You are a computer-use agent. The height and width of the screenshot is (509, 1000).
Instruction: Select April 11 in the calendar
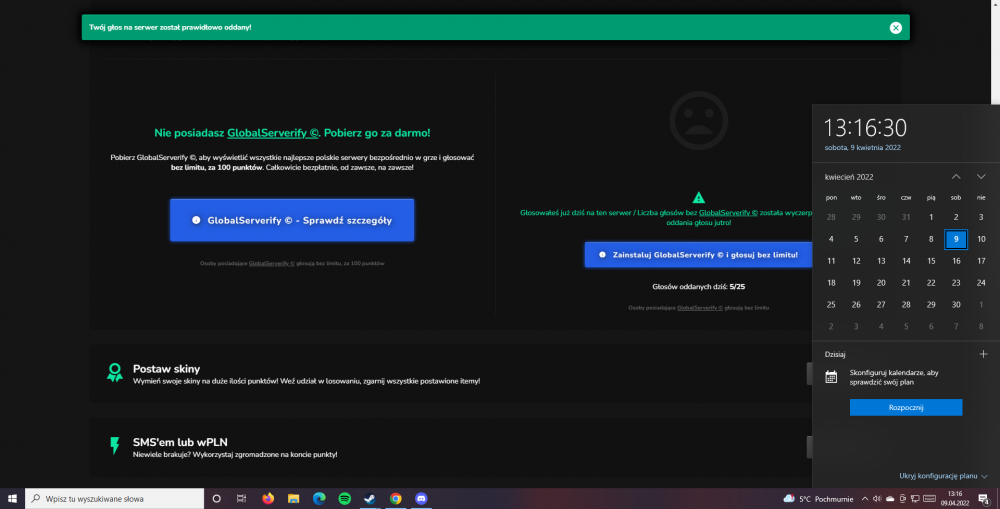831,261
